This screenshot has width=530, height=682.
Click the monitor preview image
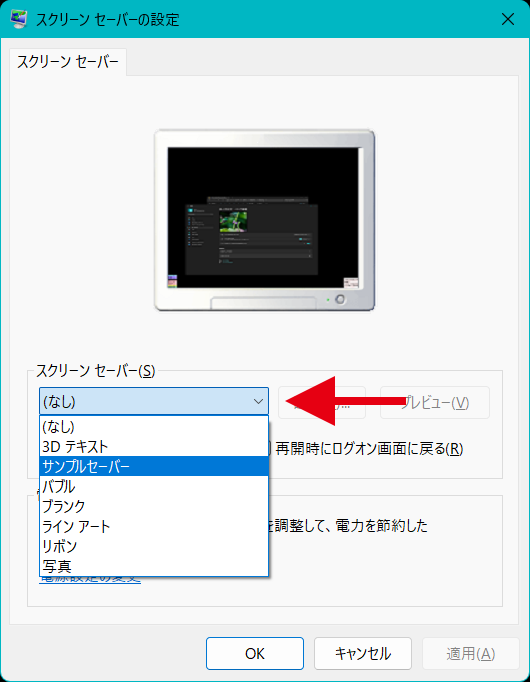265,220
